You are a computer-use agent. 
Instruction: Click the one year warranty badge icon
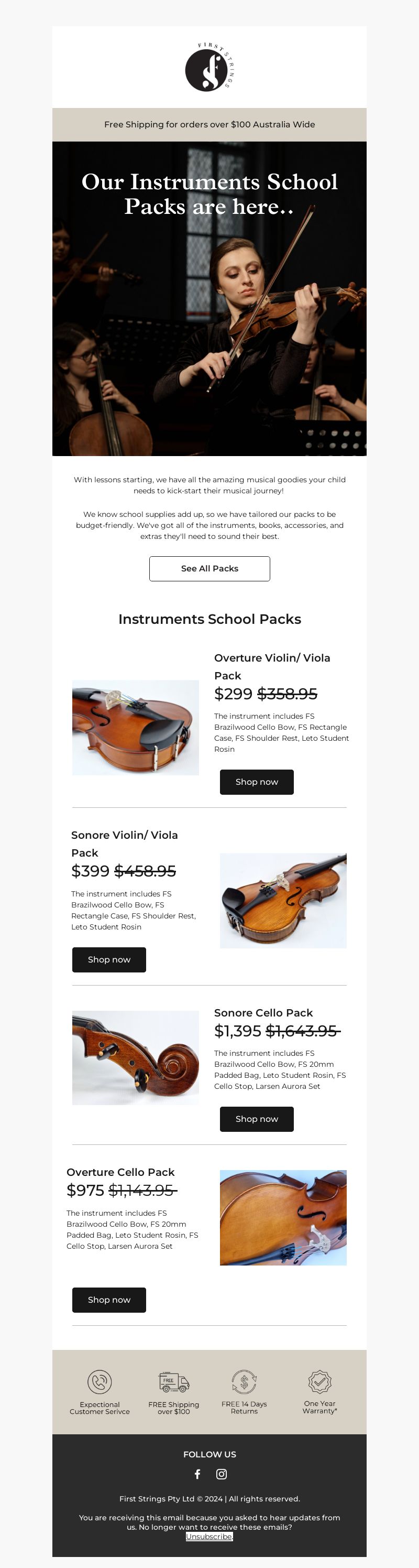tap(320, 1382)
